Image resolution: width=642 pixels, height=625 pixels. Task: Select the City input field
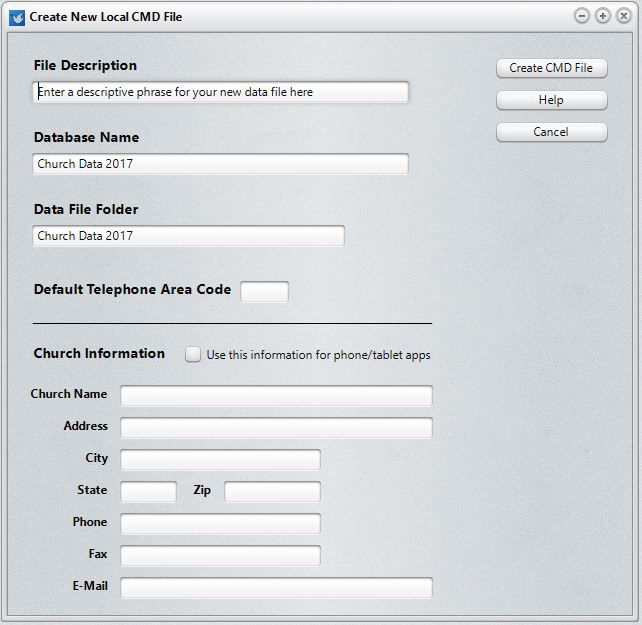pyautogui.click(x=220, y=460)
